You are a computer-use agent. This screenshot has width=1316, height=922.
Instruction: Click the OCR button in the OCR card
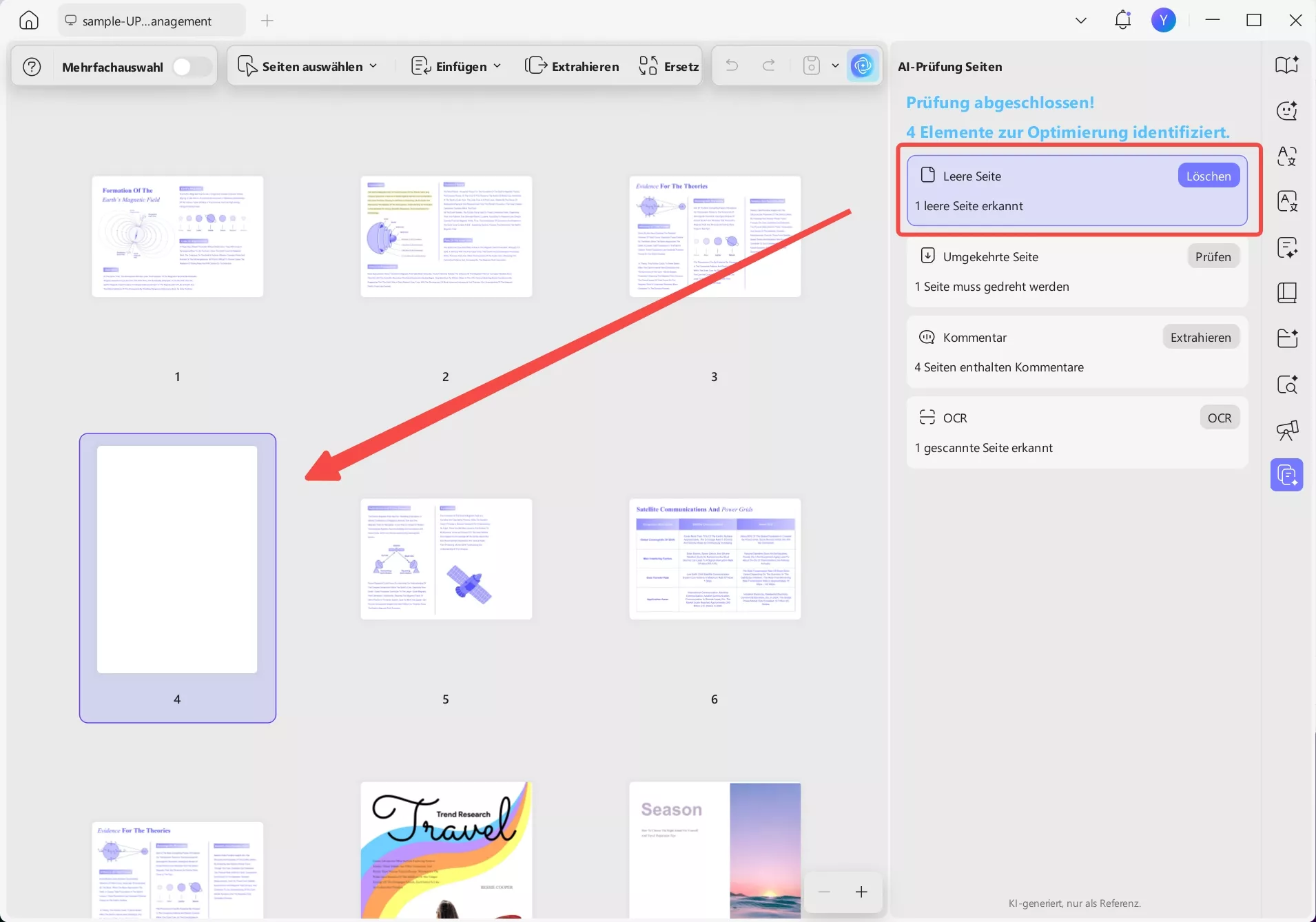1220,418
